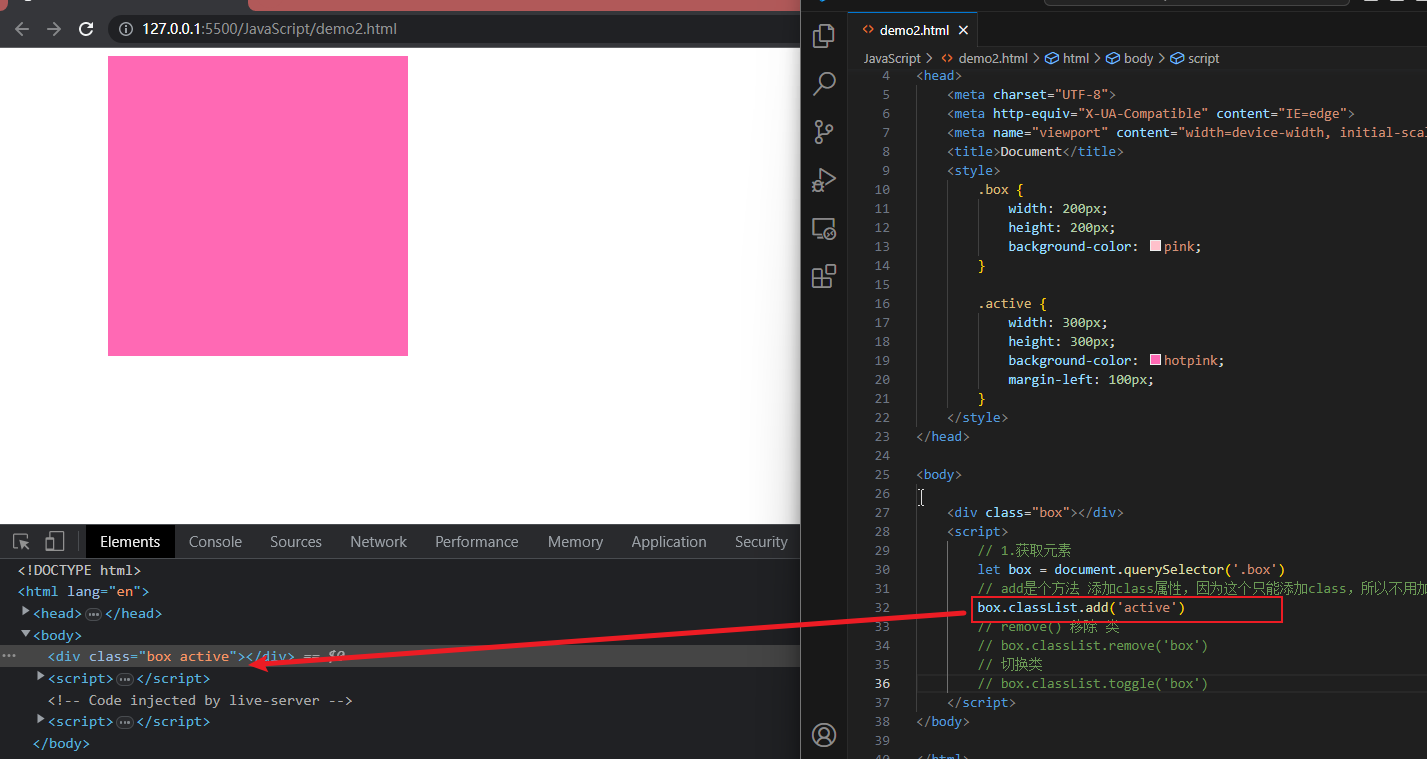Click the browser address bar URL

point(270,29)
